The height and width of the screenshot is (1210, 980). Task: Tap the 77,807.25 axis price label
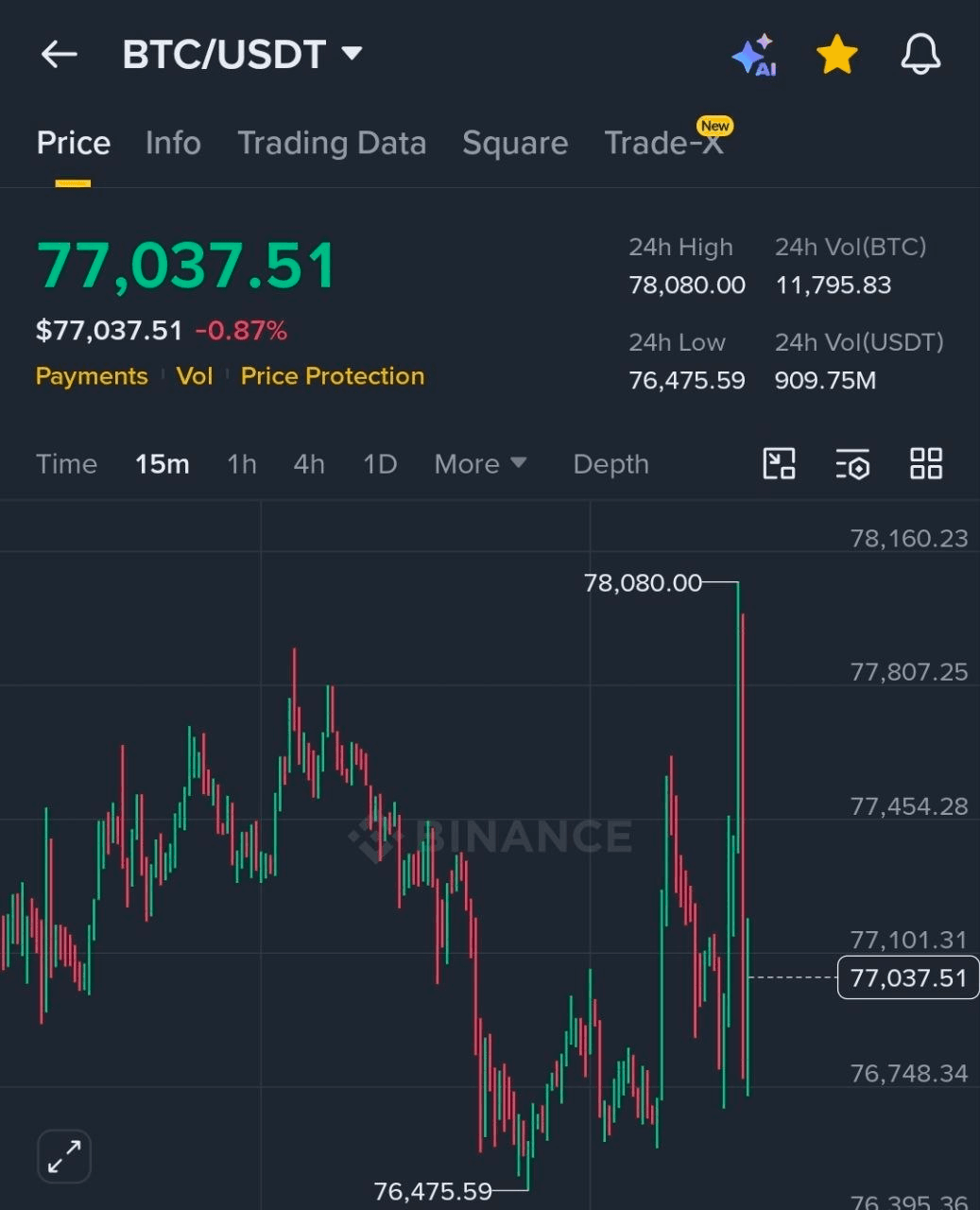click(x=909, y=672)
